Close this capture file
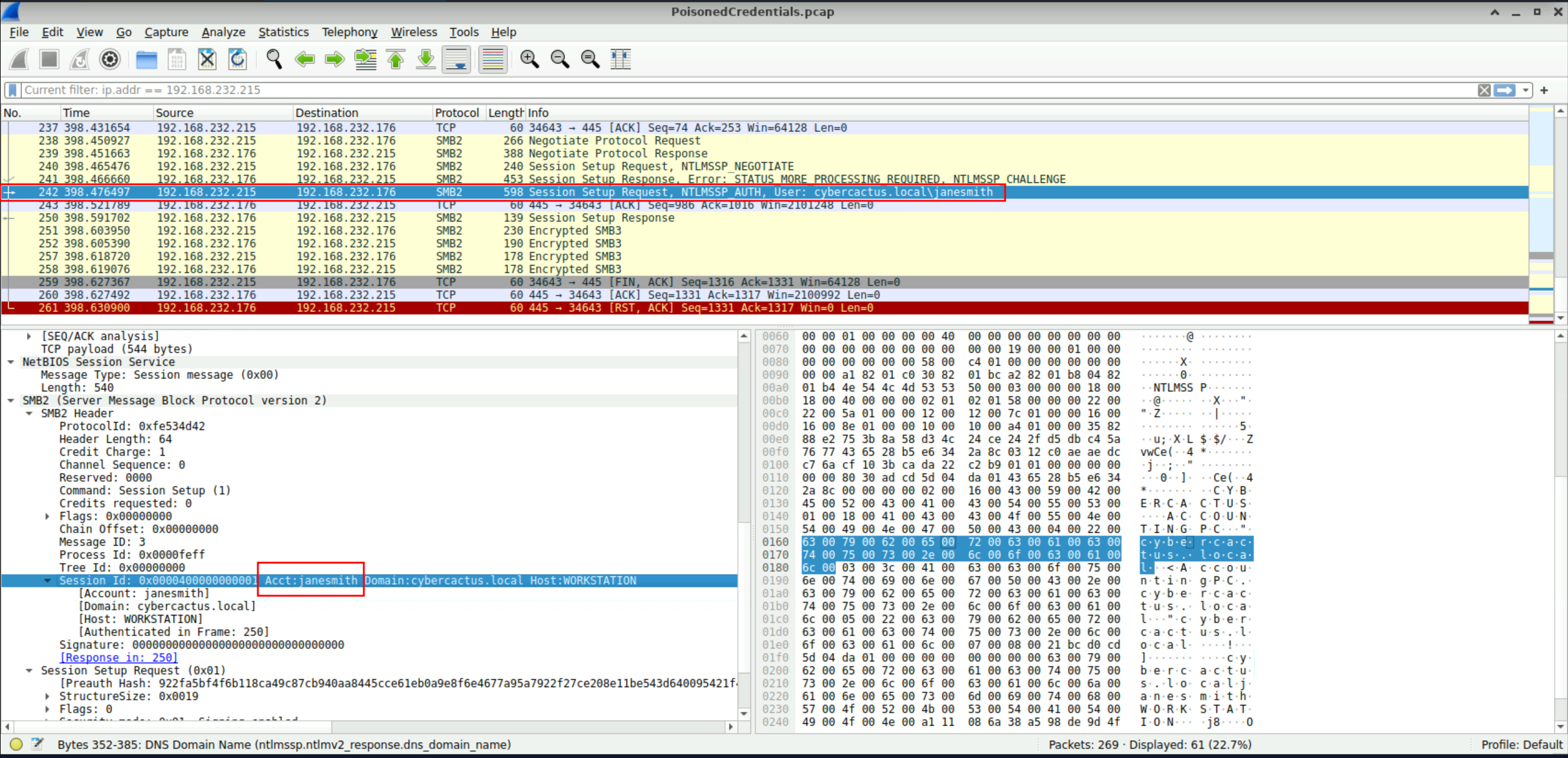 207,59
